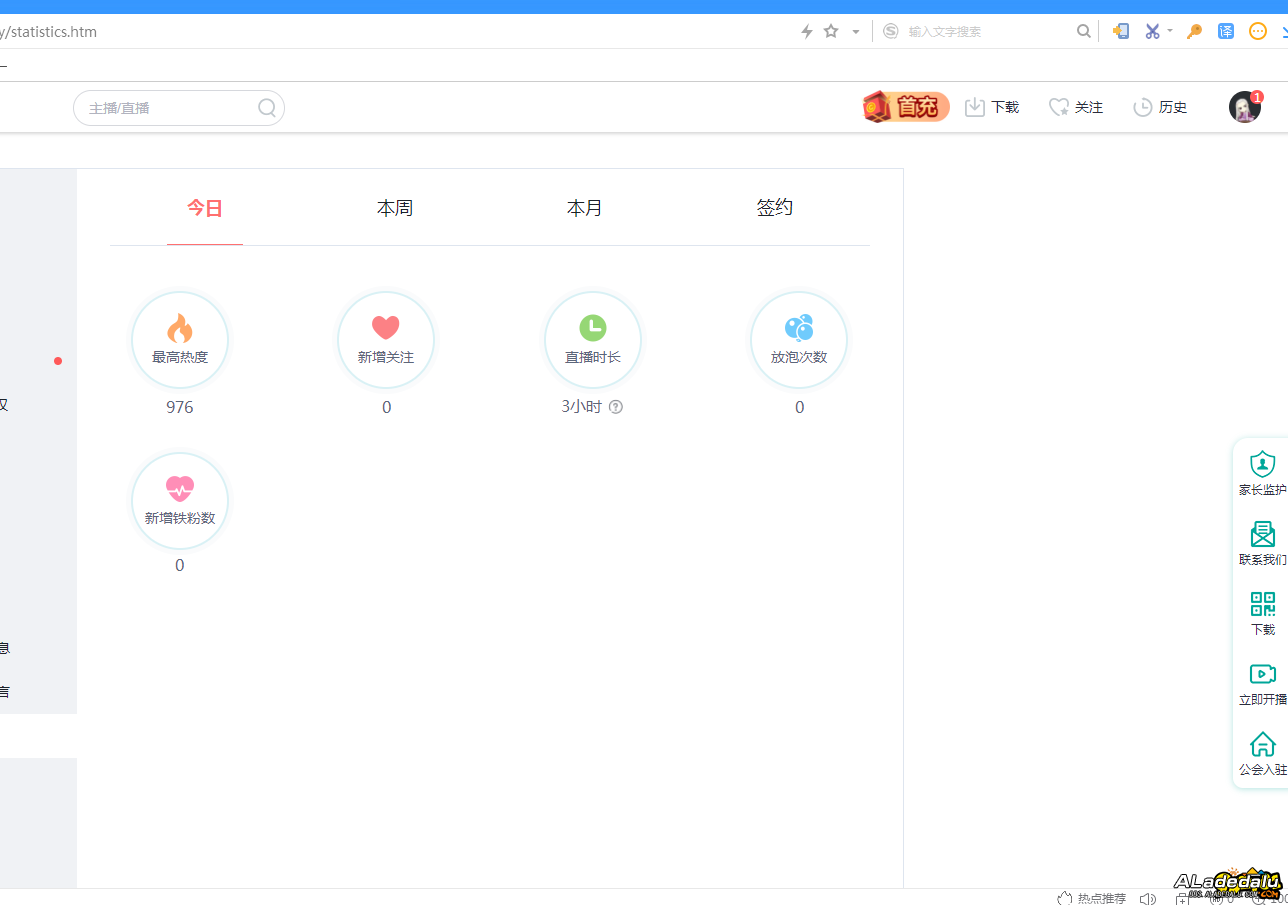The height and width of the screenshot is (905, 1288).
Task: Click 立即开播 camera icon
Action: pos(1262,674)
